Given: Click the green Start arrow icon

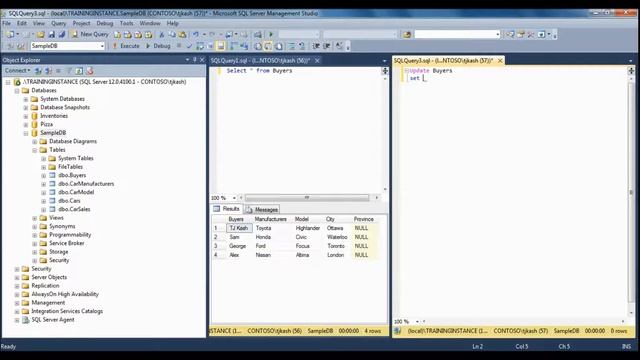Looking at the screenshot, I should coord(271,34).
